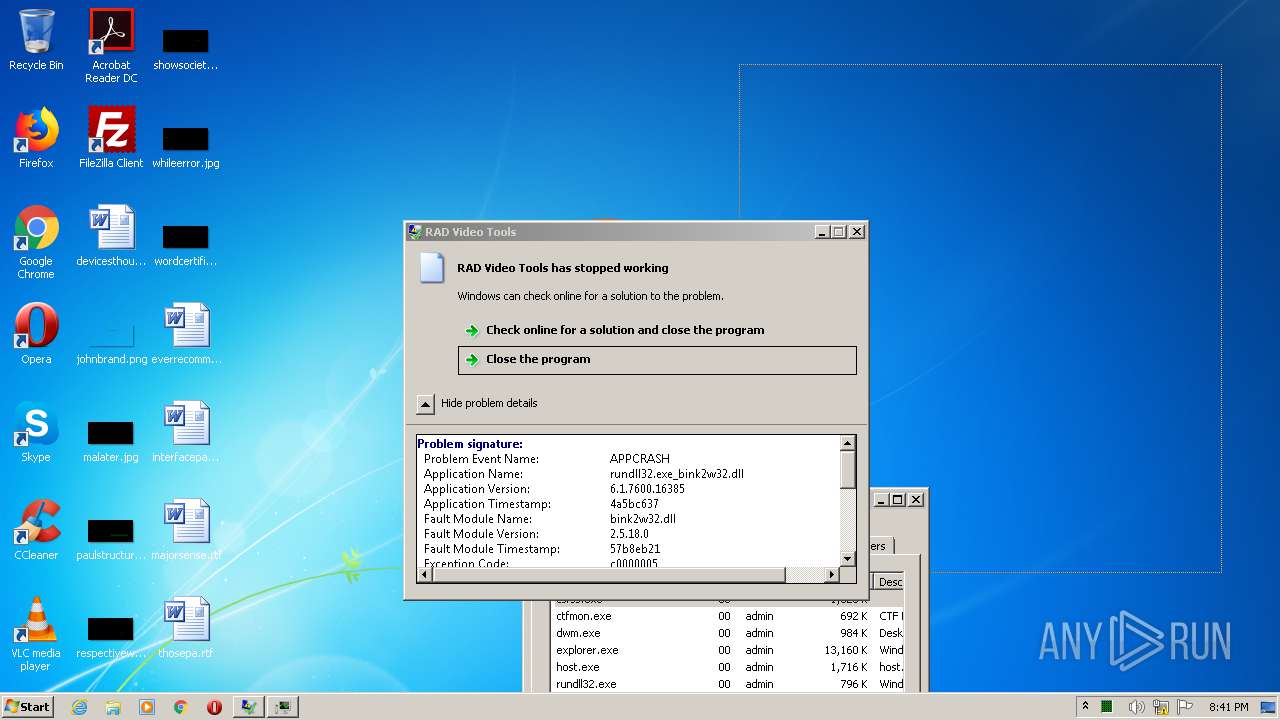Open the 8:41 PM taskbar clock
The width and height of the screenshot is (1280, 720).
click(x=1228, y=707)
